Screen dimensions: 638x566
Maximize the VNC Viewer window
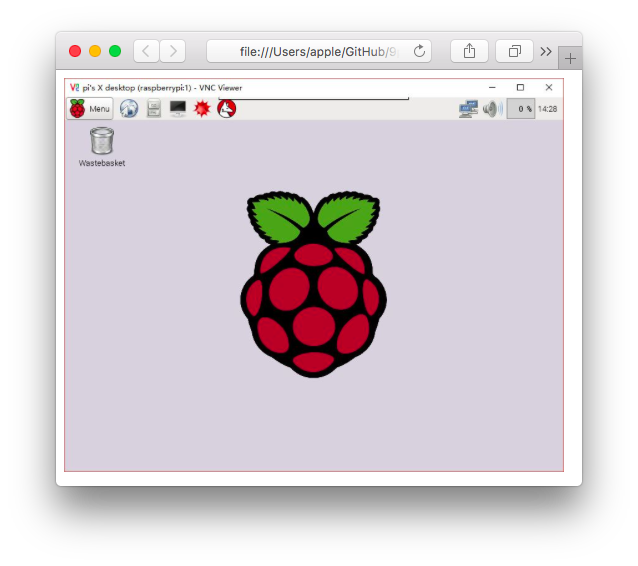[x=520, y=87]
